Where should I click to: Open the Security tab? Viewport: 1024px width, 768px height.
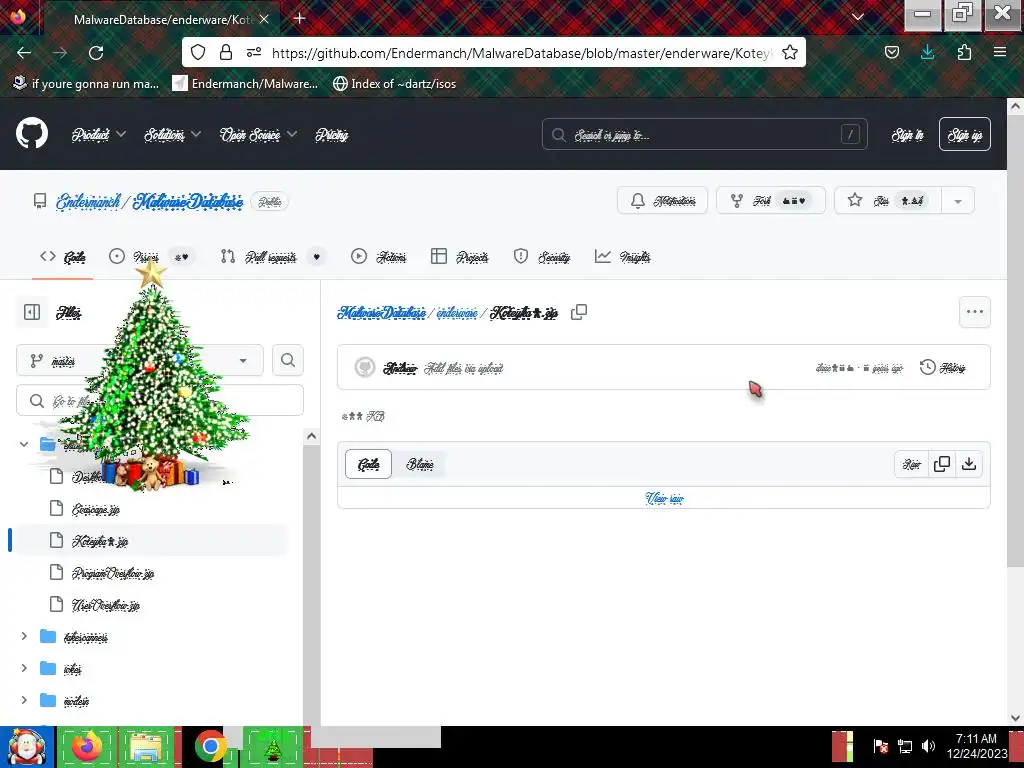click(541, 257)
